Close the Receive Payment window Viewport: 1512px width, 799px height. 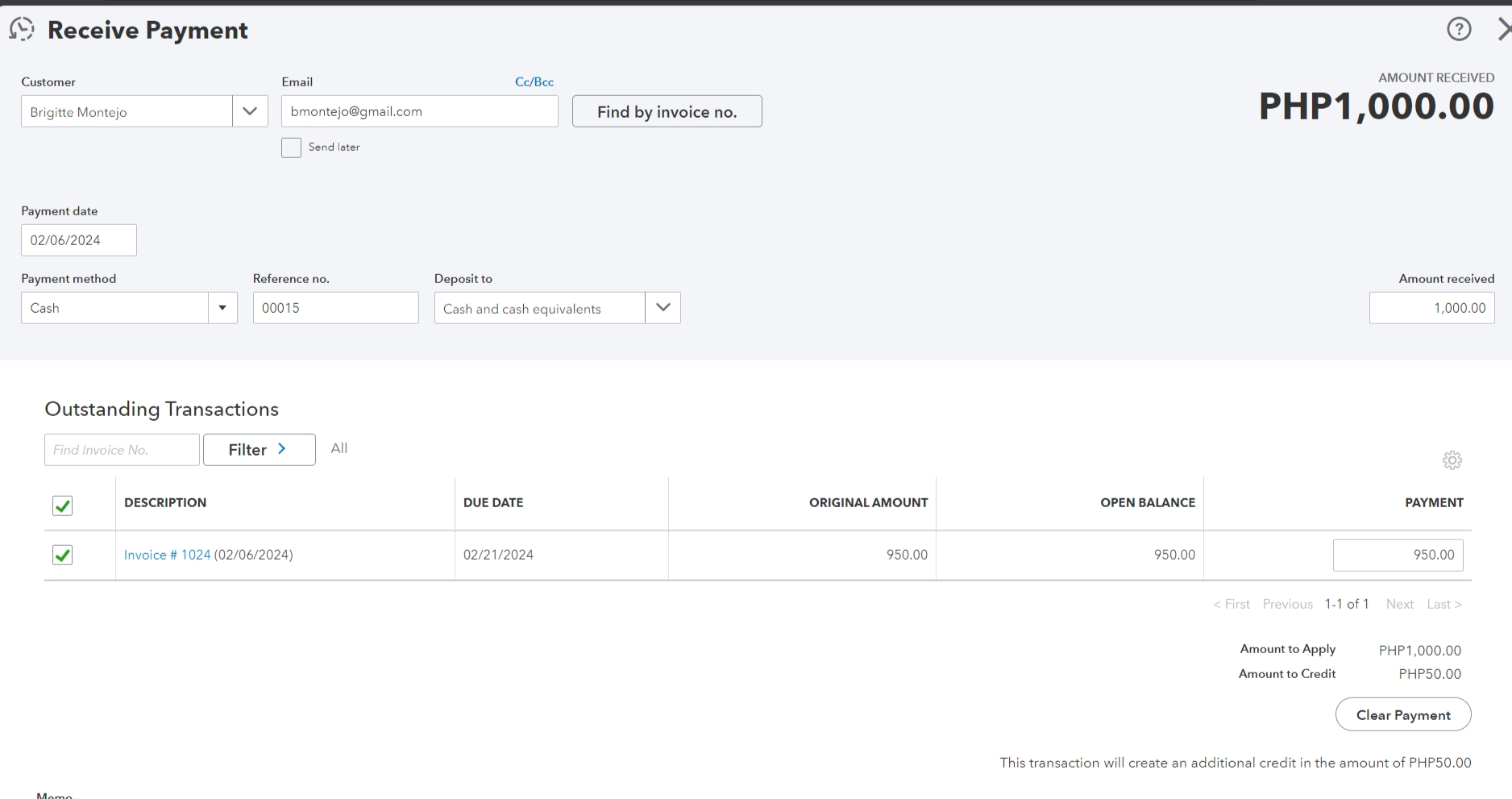[1504, 30]
